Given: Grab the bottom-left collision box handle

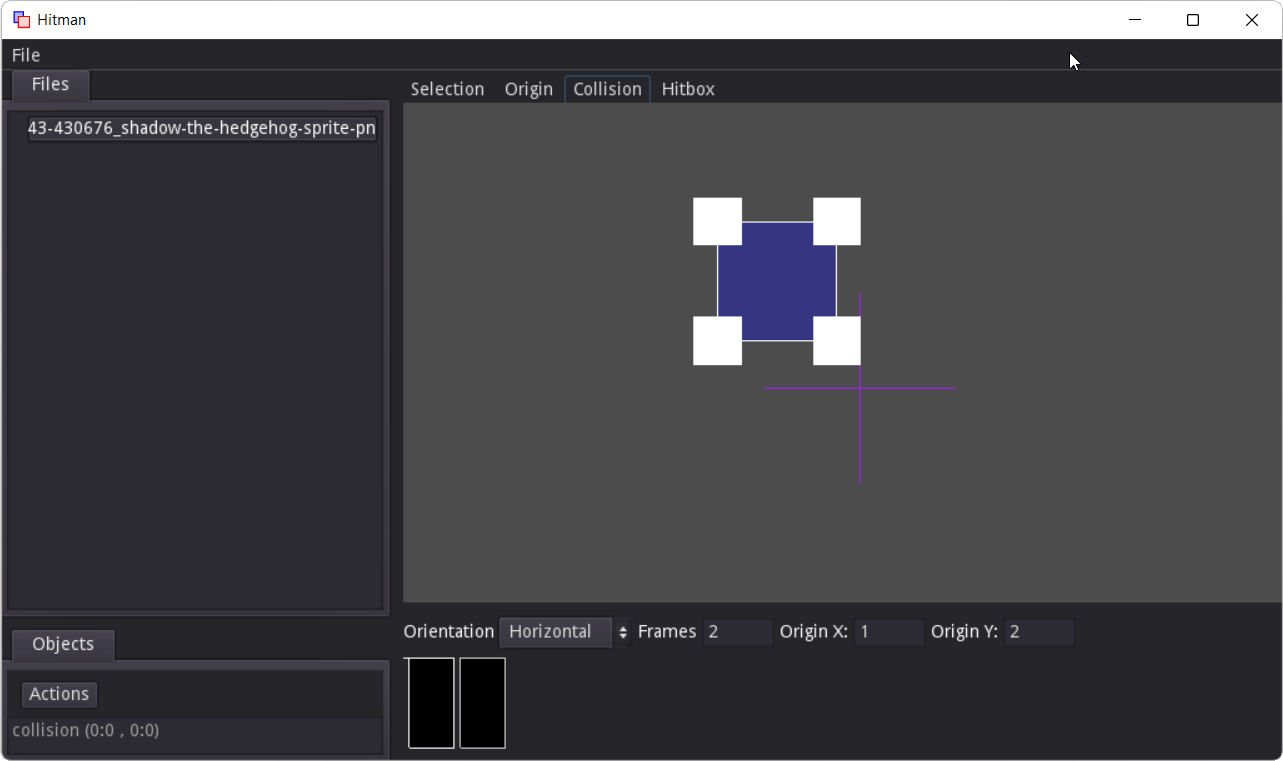Looking at the screenshot, I should click(717, 341).
